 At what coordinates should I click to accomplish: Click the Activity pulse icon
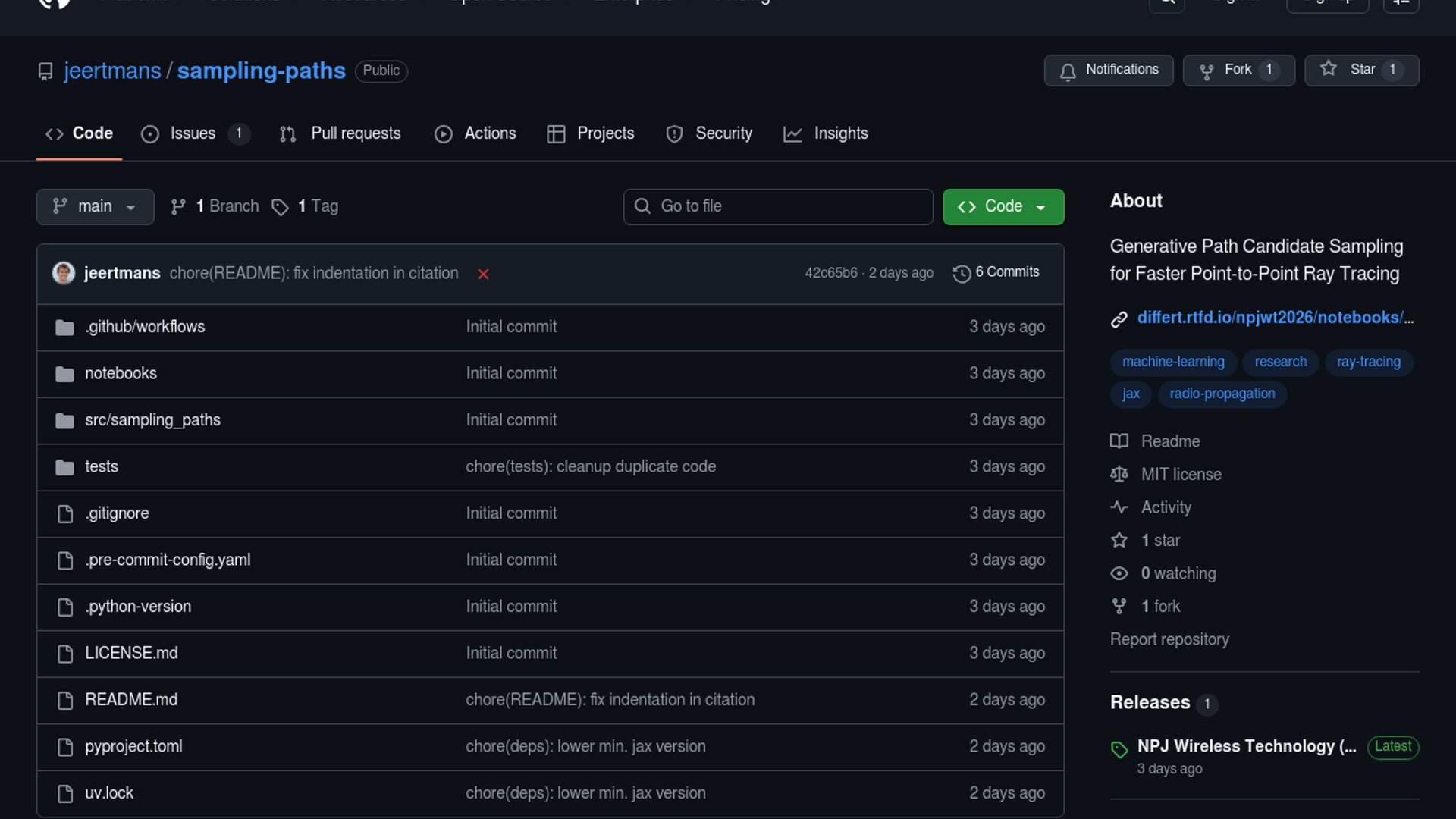pos(1119,507)
